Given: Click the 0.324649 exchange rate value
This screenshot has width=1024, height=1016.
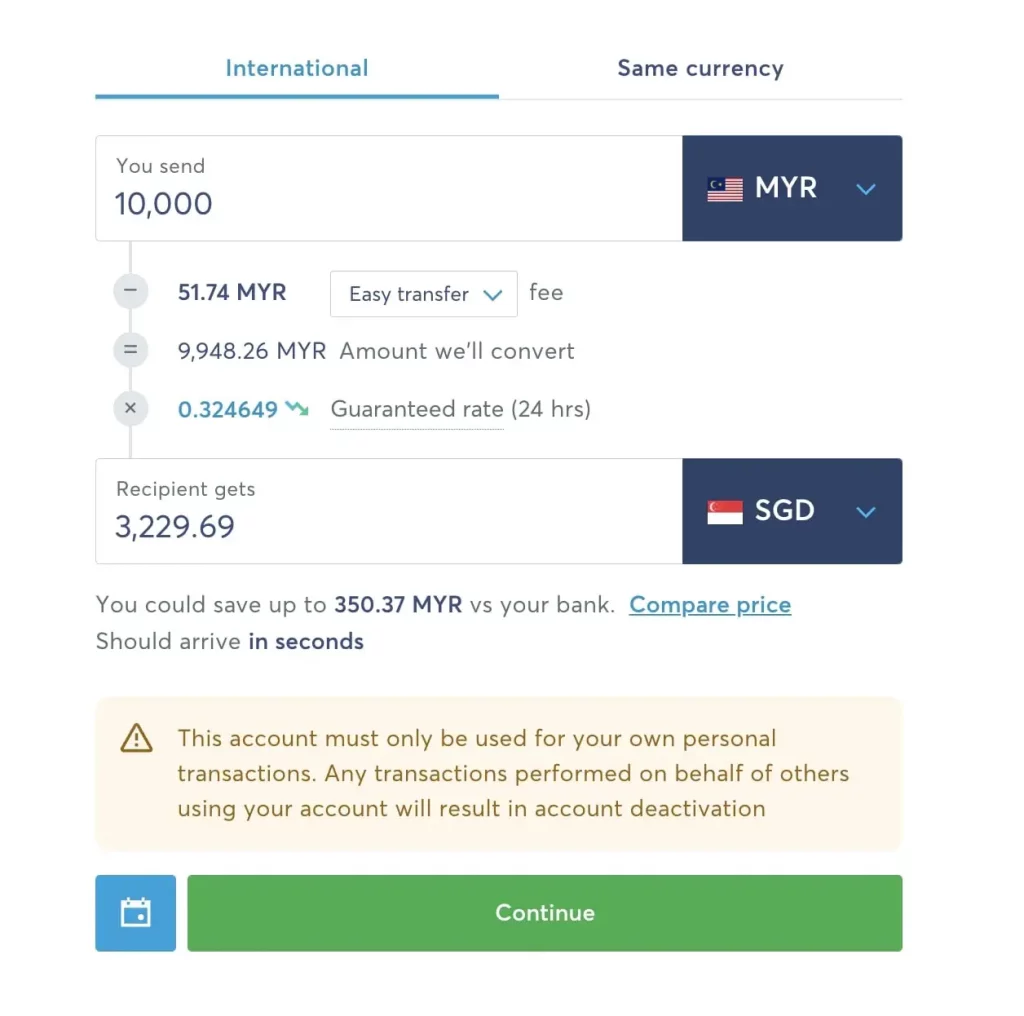Looking at the screenshot, I should 228,409.
